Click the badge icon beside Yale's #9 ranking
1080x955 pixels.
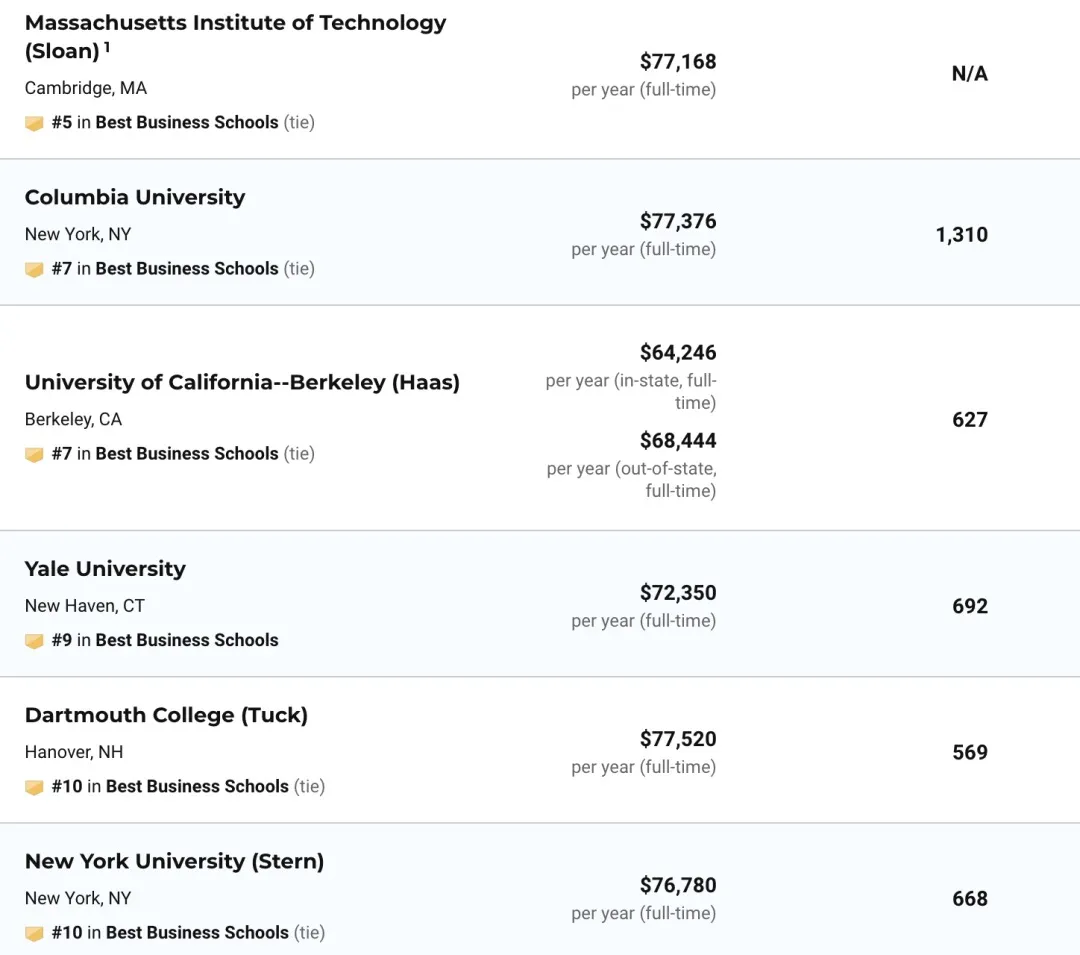[x=35, y=641]
